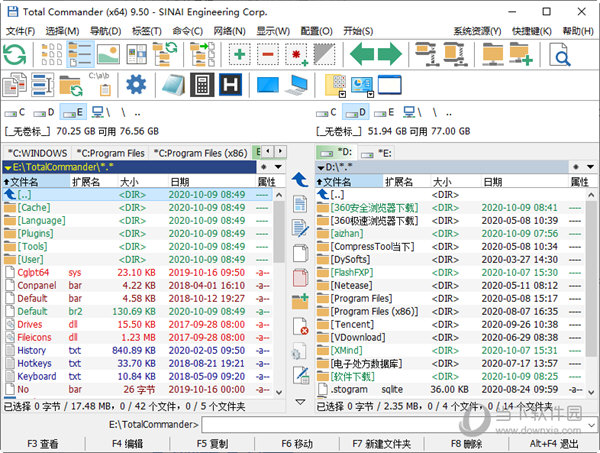The width and height of the screenshot is (600, 453).
Task: Open the directory tree view icon
Action: click(165, 54)
